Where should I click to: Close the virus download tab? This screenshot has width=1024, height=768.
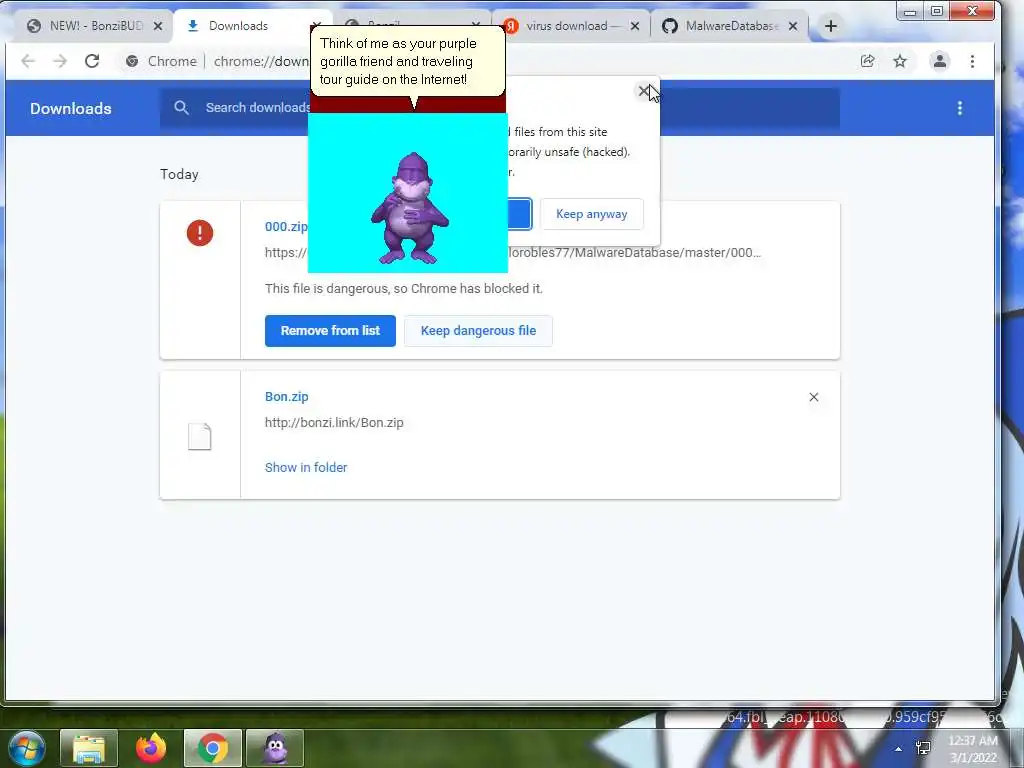(635, 26)
